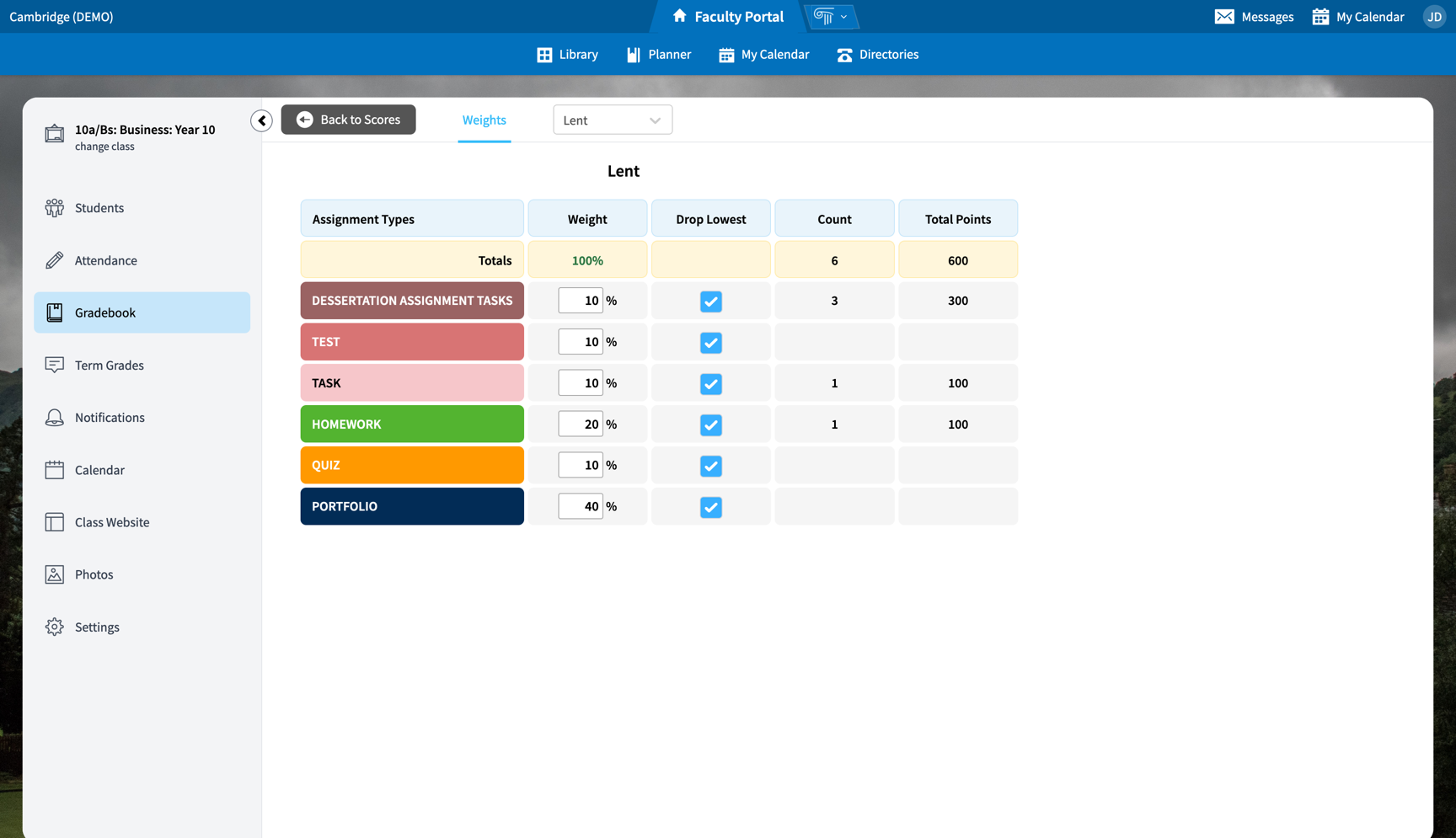Image resolution: width=1456 pixels, height=838 pixels.
Task: Open Messages from the top bar
Action: [x=1254, y=16]
